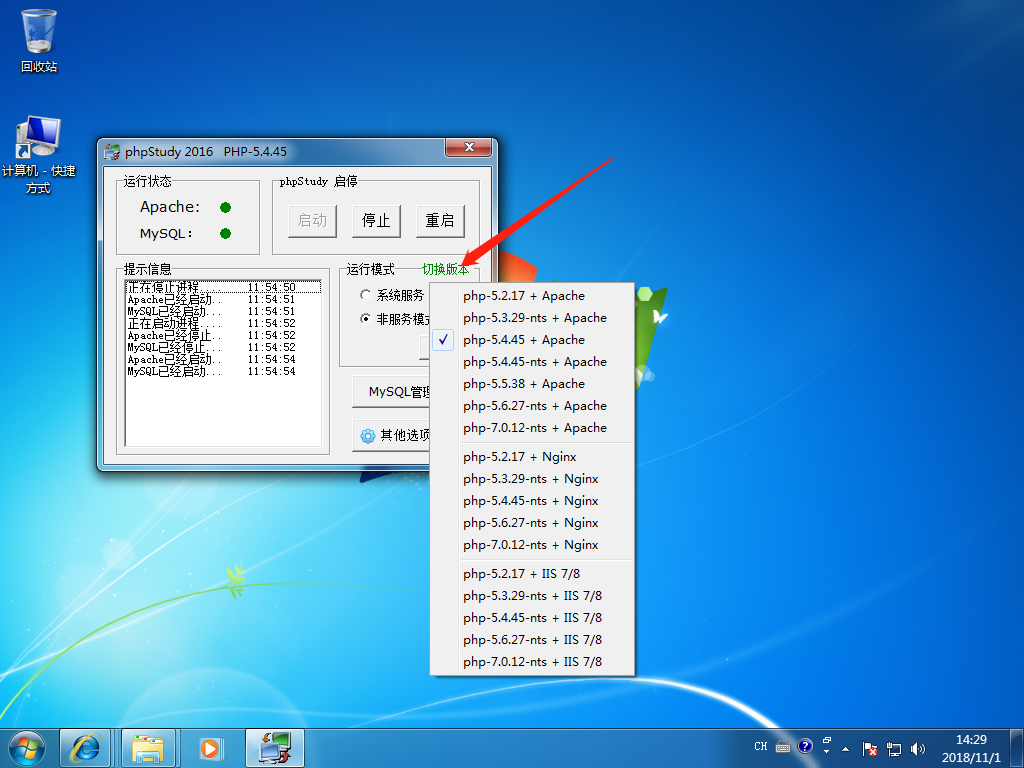The height and width of the screenshot is (768, 1024).
Task: Click the Apache green status indicator
Action: (x=225, y=208)
